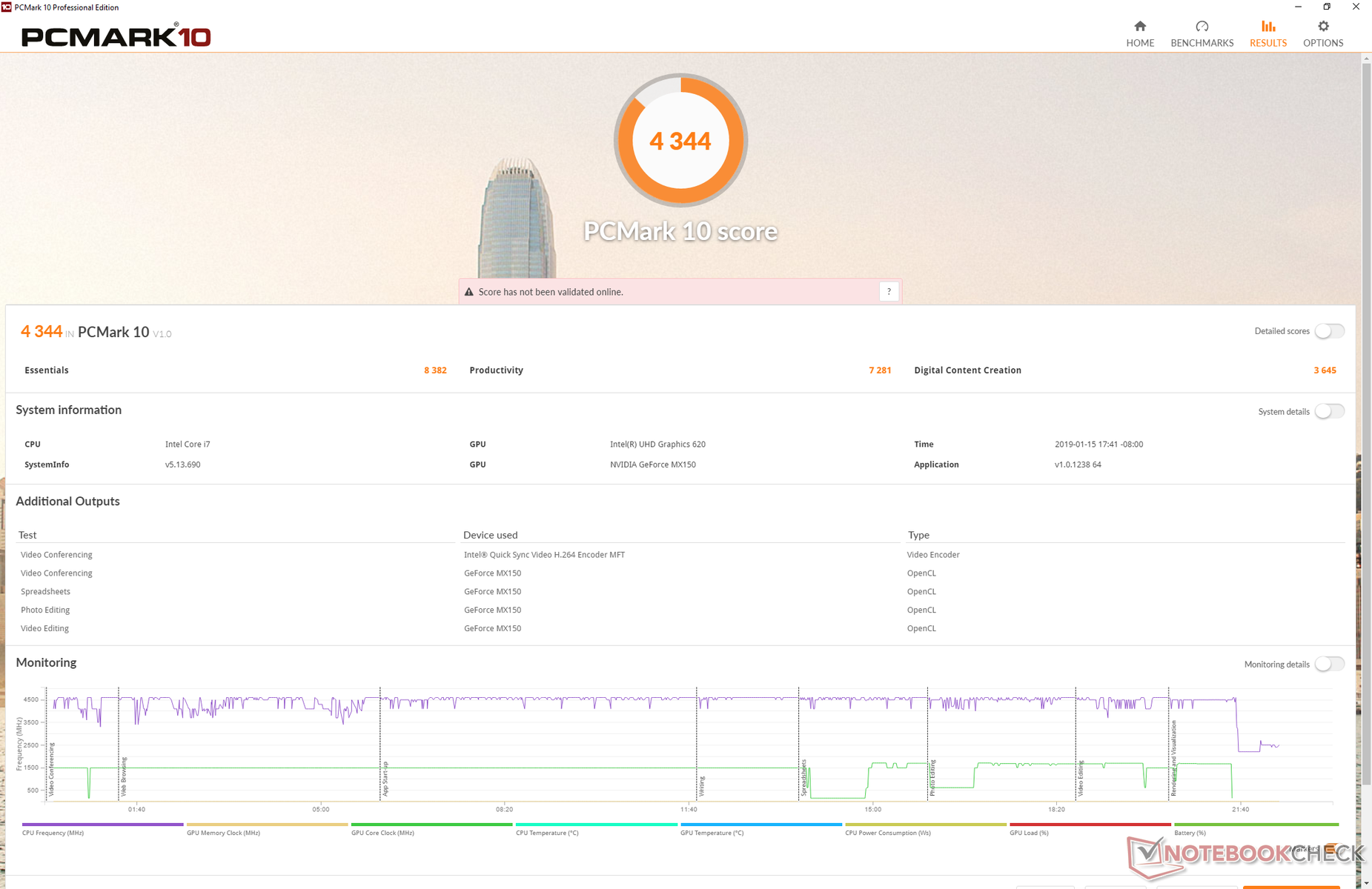
Task: Toggle the GPU Core Clock legend entry
Action: click(x=431, y=829)
